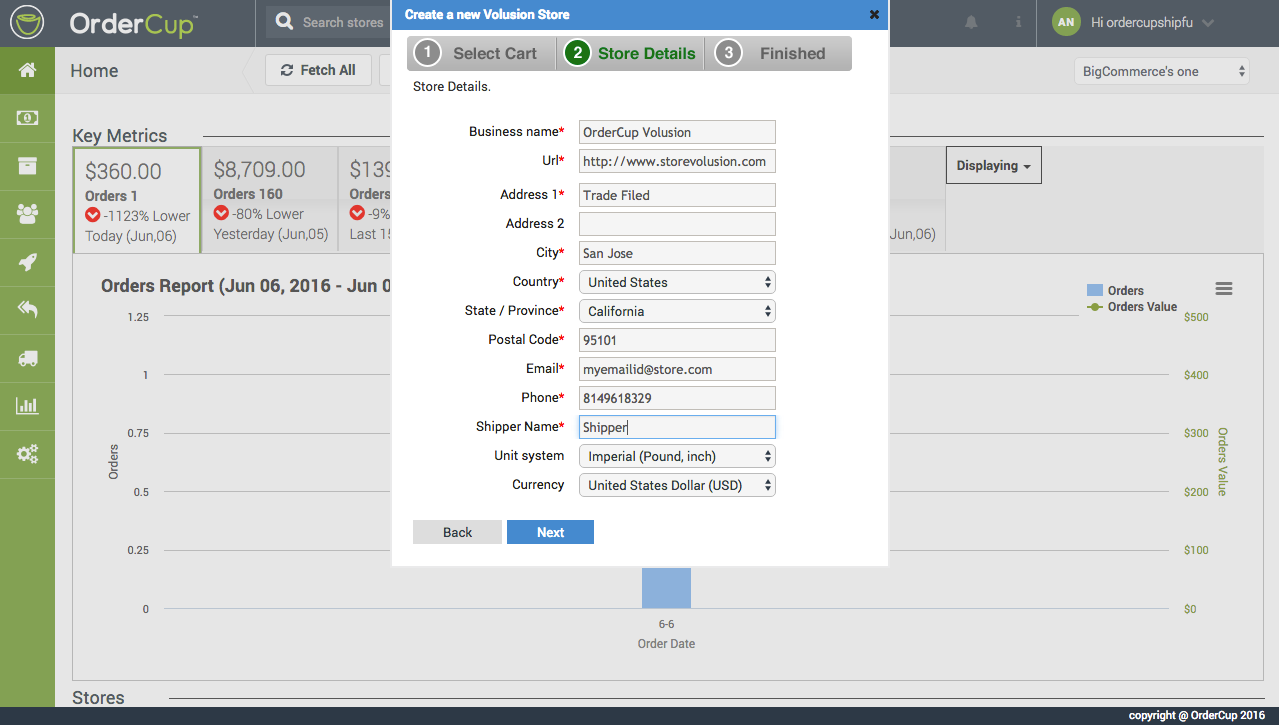1279x725 pixels.
Task: Go to Select Cart step
Action: 481,54
